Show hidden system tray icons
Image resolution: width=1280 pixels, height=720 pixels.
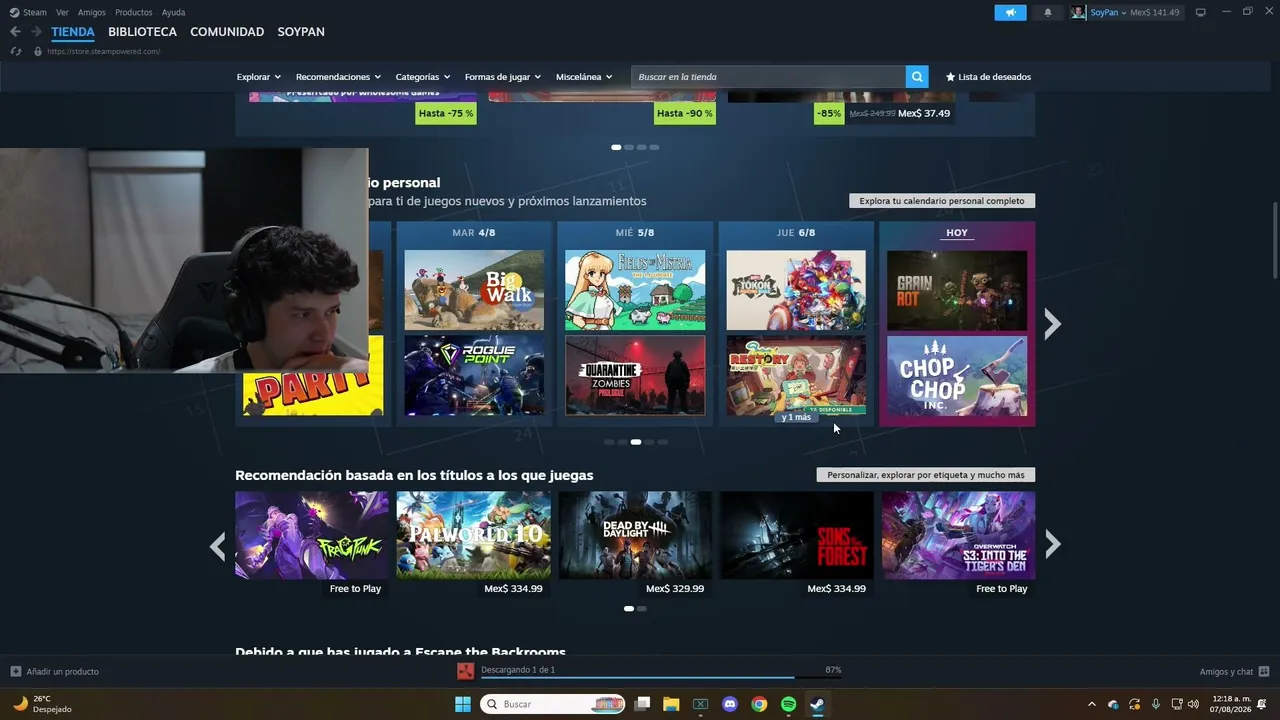tap(1091, 704)
